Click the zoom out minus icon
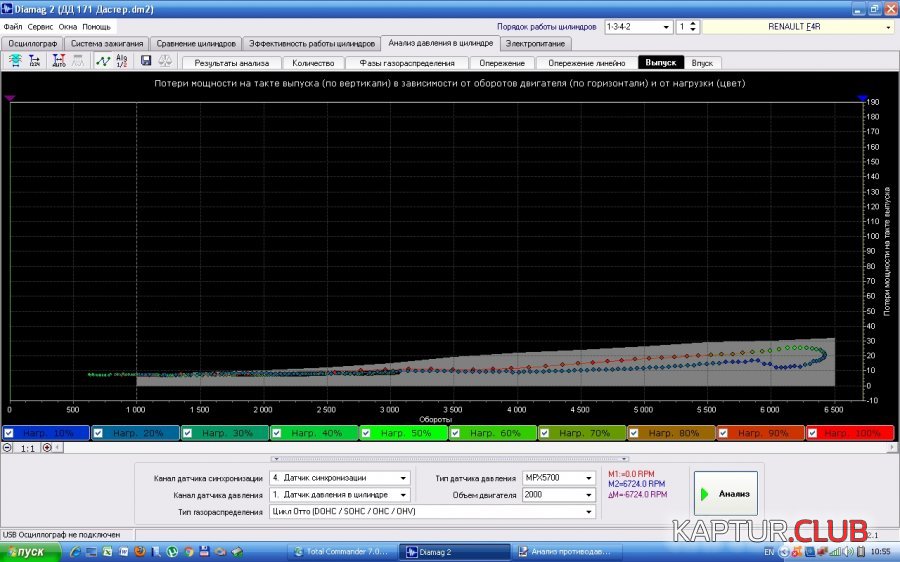 coord(7,448)
